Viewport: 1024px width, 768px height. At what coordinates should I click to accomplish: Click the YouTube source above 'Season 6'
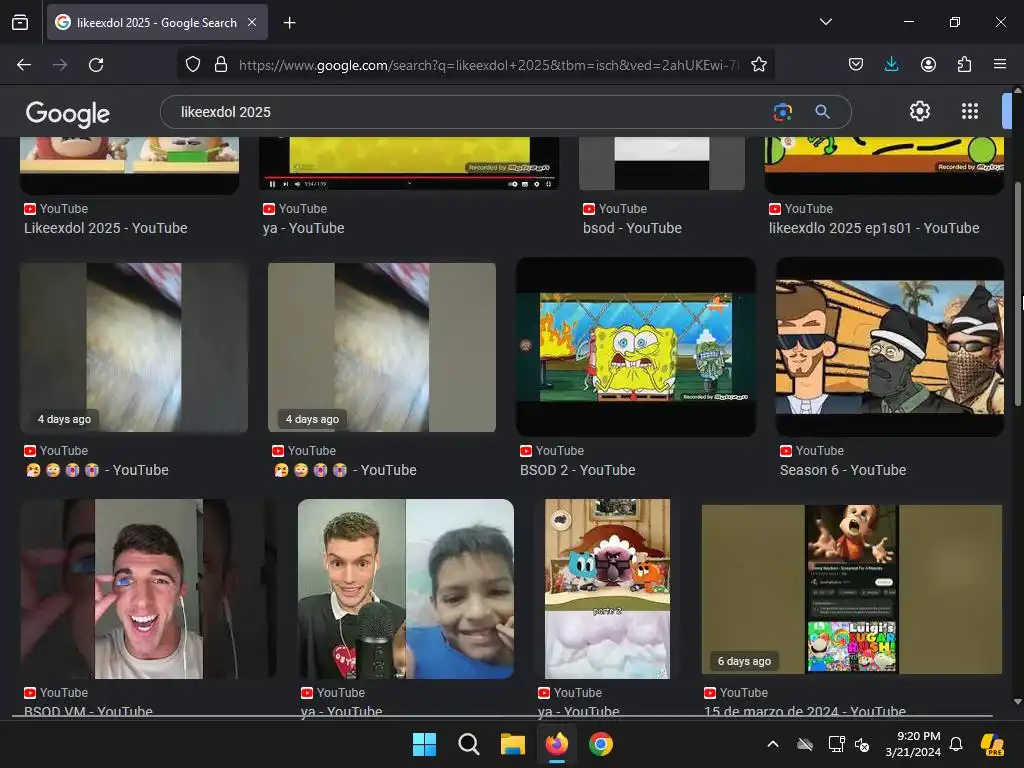tap(812, 451)
